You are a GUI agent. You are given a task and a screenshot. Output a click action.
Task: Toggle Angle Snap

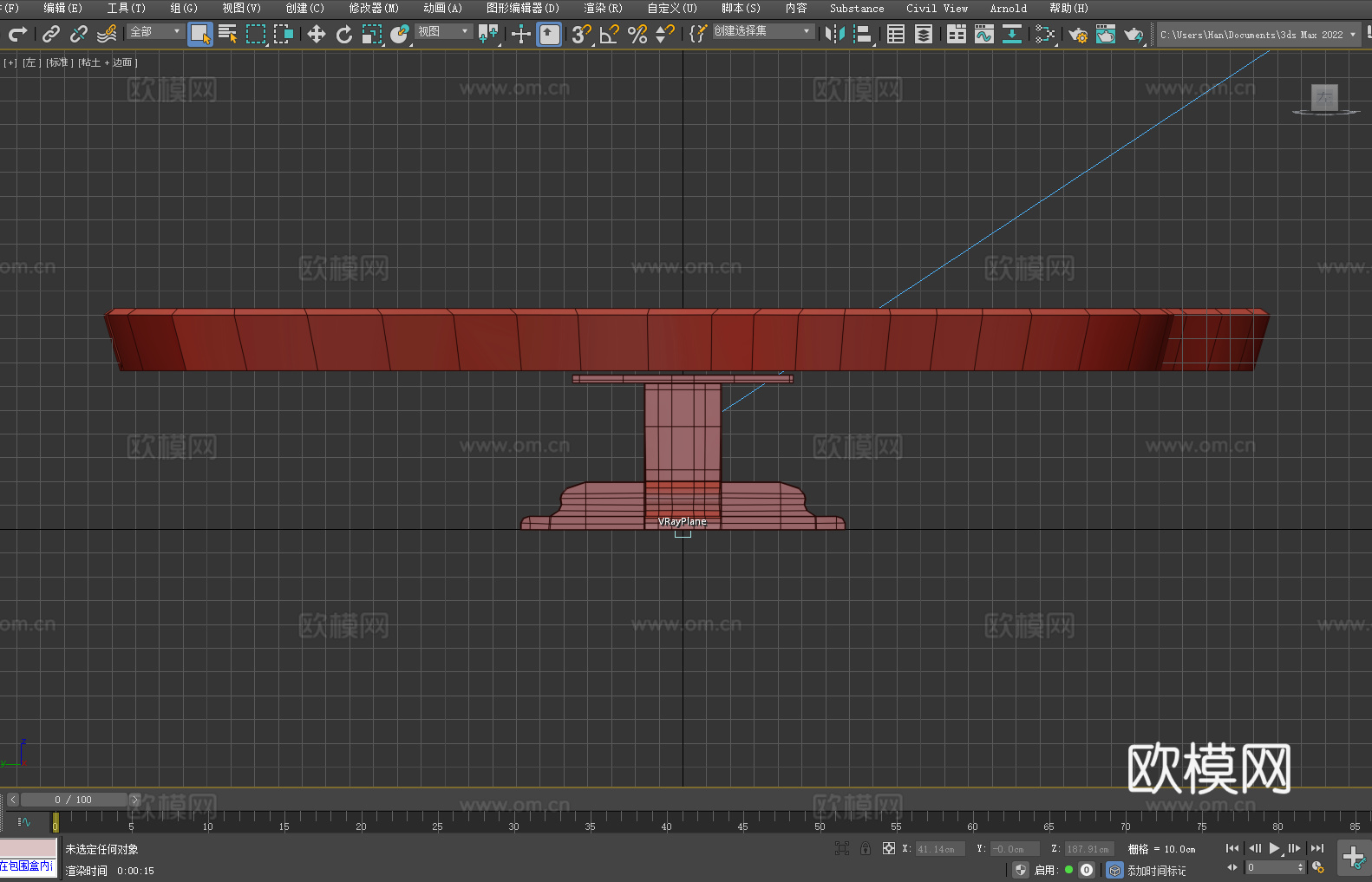[610, 34]
